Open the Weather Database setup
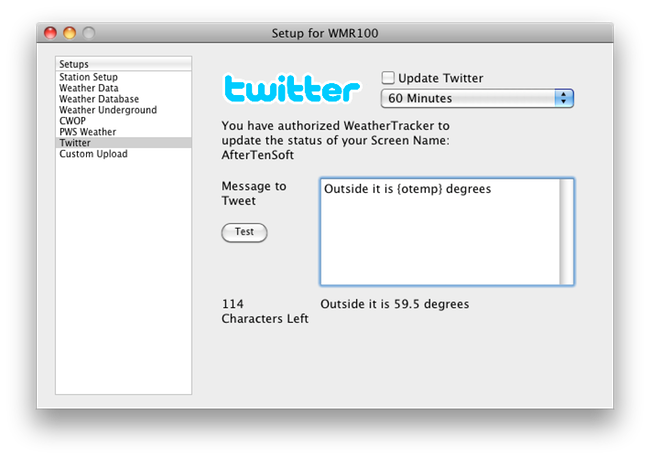Viewport: 650px width, 459px height. (123, 99)
